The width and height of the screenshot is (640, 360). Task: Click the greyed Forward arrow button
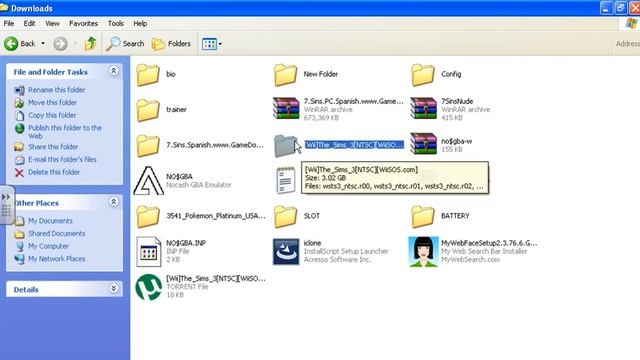(x=60, y=43)
